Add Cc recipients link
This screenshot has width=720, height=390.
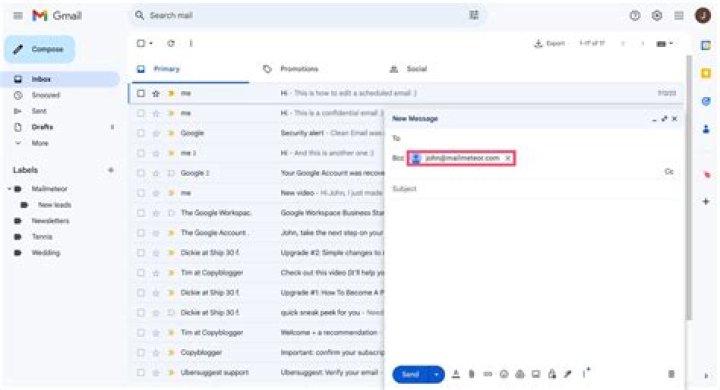669,171
